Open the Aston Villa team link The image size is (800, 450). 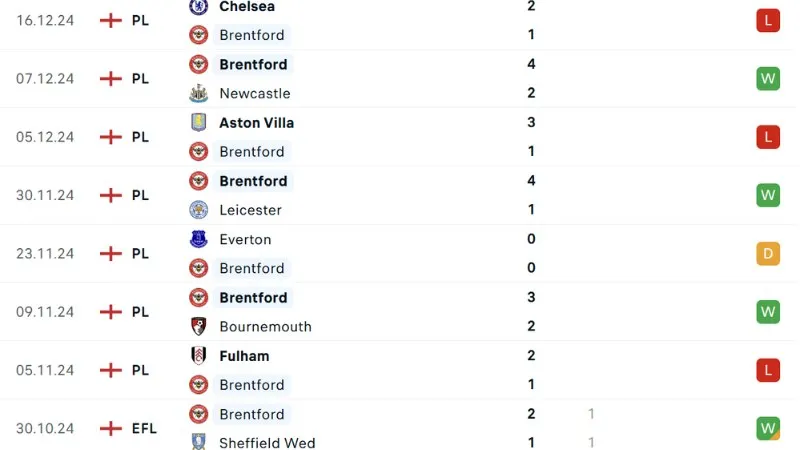click(x=256, y=123)
